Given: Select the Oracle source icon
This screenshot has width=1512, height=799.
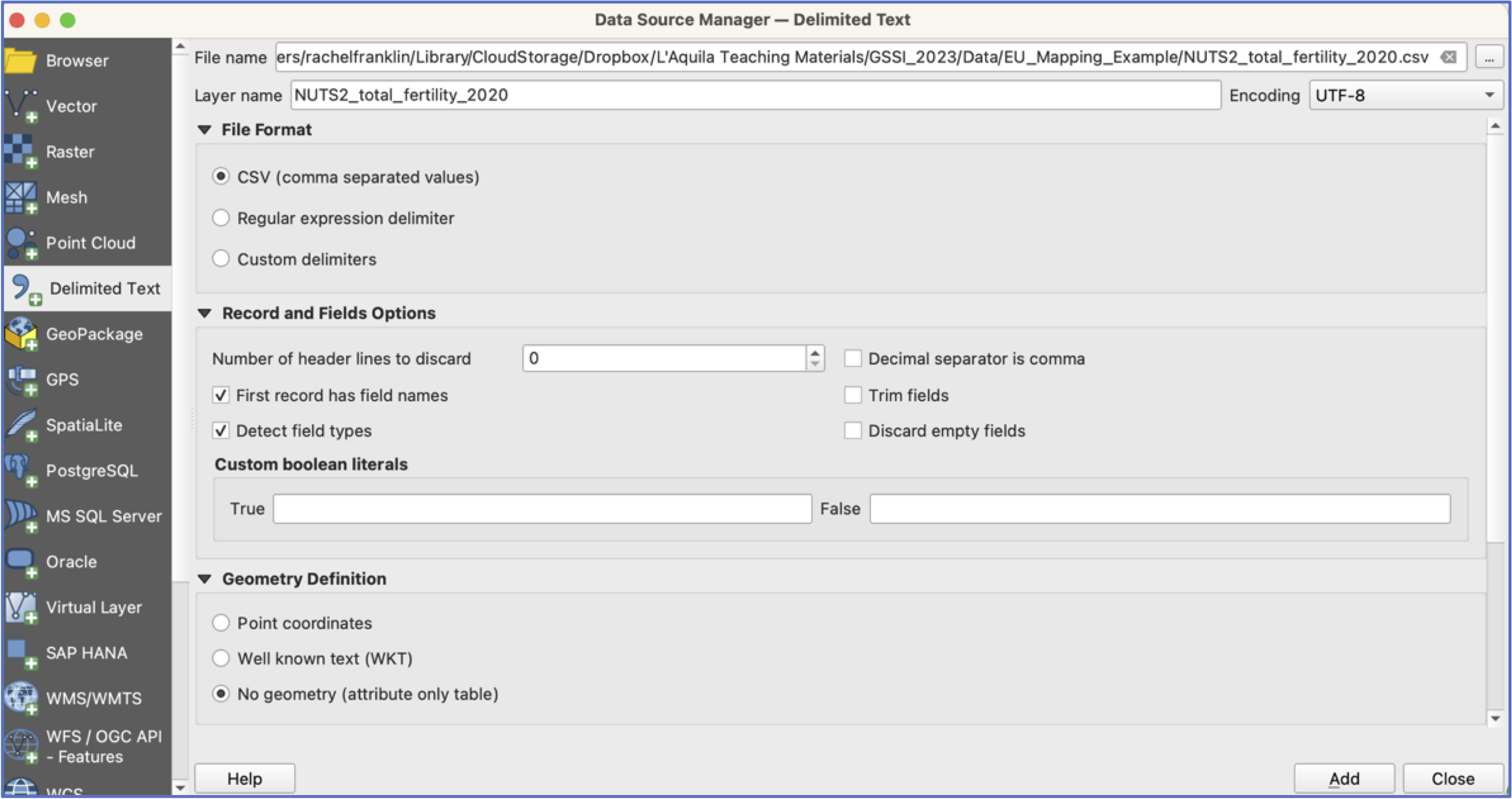Looking at the screenshot, I should (22, 562).
